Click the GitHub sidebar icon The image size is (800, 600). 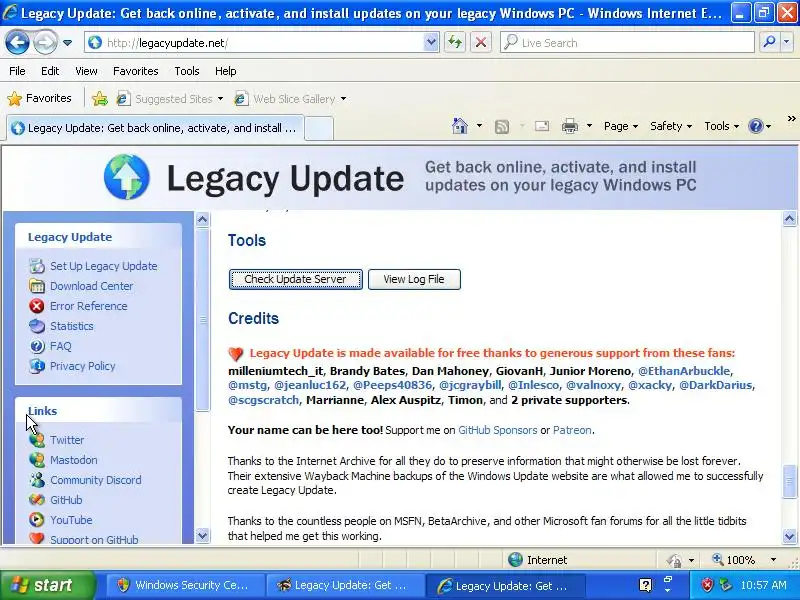click(37, 499)
